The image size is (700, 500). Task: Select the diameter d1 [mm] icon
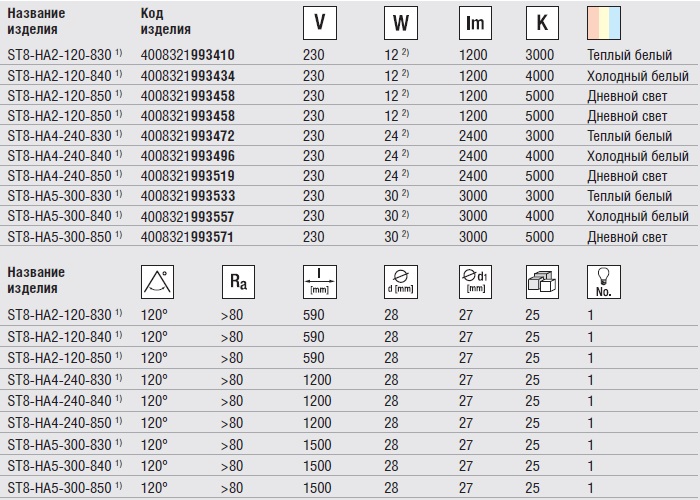(475, 284)
